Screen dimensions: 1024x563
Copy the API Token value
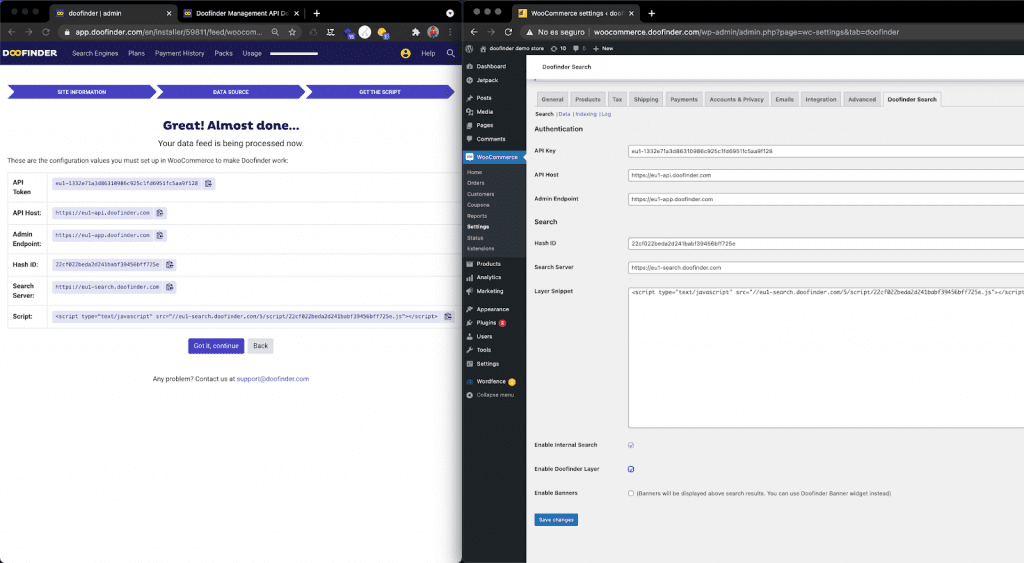pos(209,184)
